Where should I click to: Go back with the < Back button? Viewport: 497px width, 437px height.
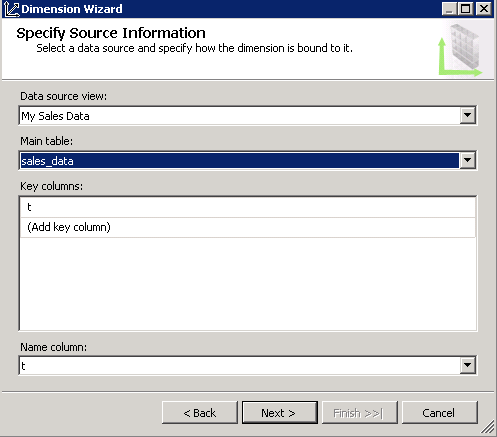(x=200, y=413)
